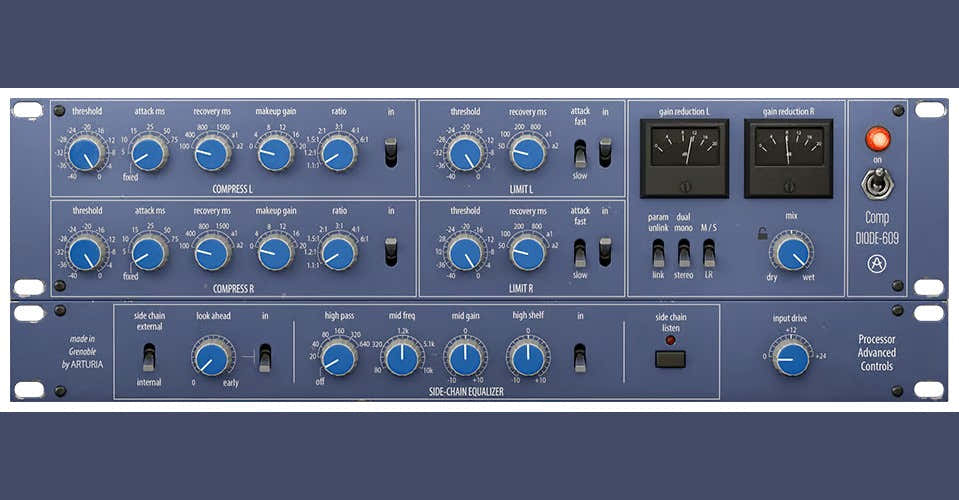959x500 pixels.
Task: Click the look ahead knob
Action: coord(212,358)
